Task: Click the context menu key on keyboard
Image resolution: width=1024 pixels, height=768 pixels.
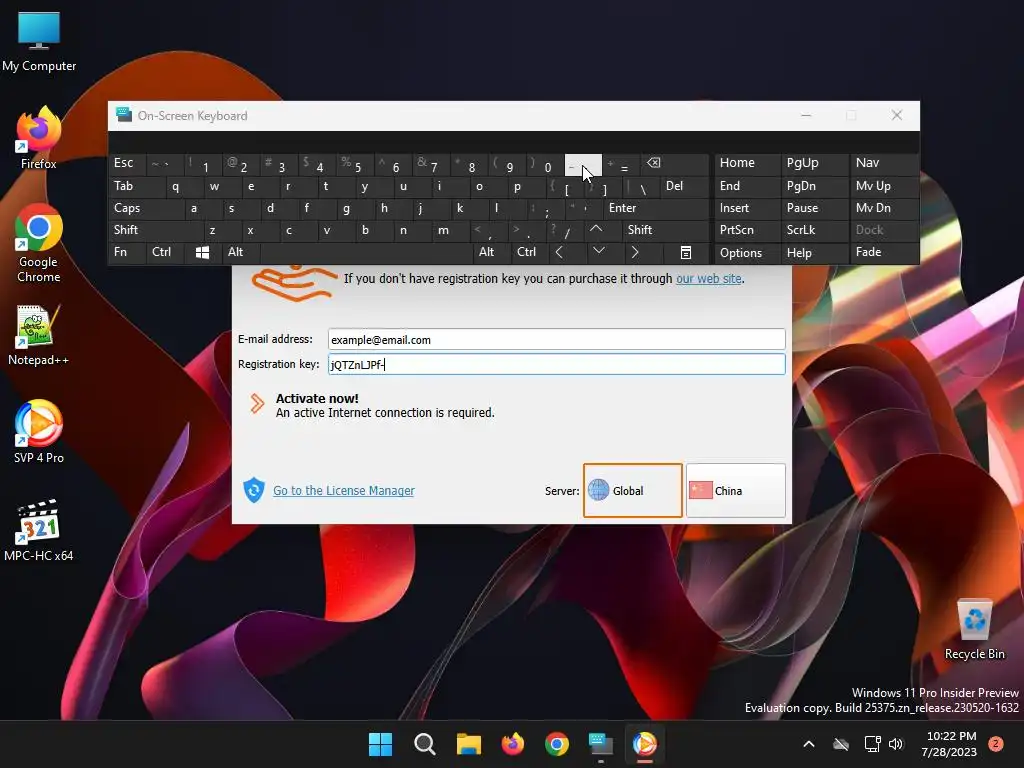Action: point(686,252)
